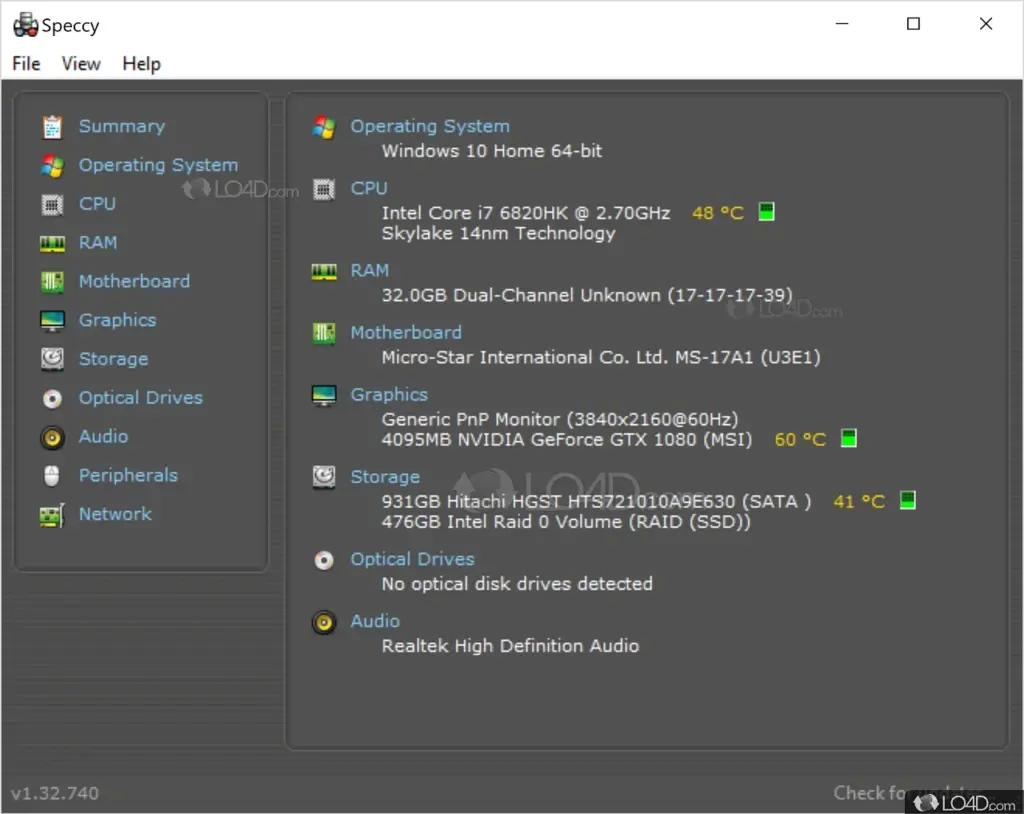The image size is (1024, 814).
Task: Click the 48 °C CPU temperature value
Action: click(x=718, y=213)
